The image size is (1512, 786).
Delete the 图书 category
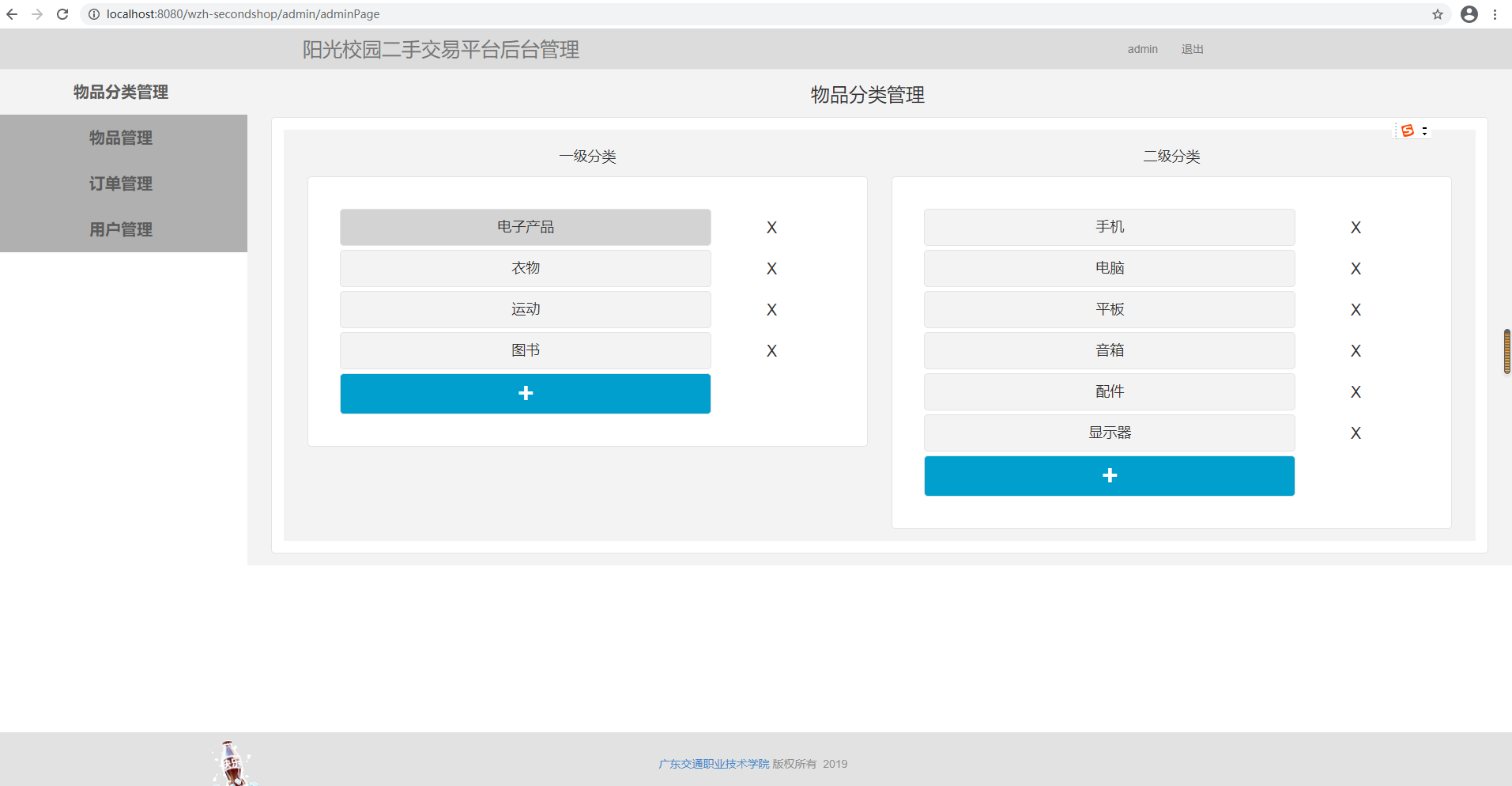[771, 351]
